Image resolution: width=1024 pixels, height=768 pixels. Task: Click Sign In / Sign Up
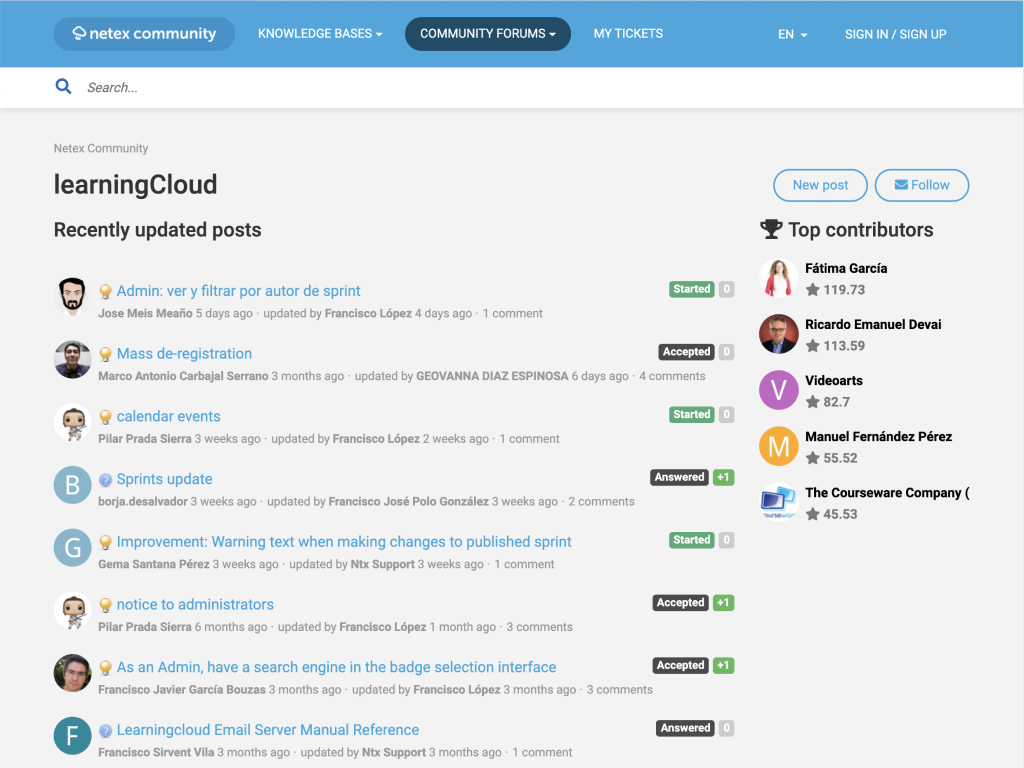[895, 35]
